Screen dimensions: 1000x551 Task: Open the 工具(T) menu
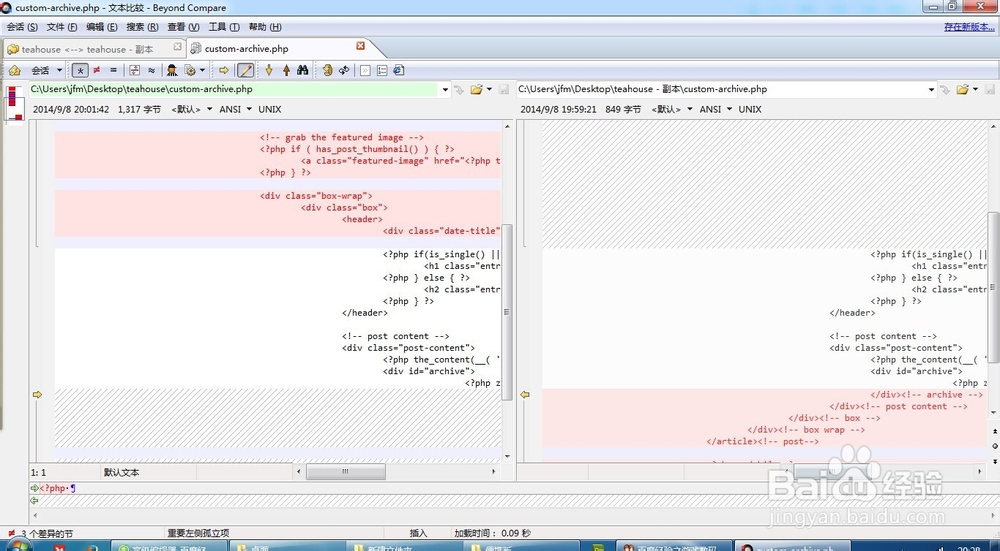[x=224, y=27]
